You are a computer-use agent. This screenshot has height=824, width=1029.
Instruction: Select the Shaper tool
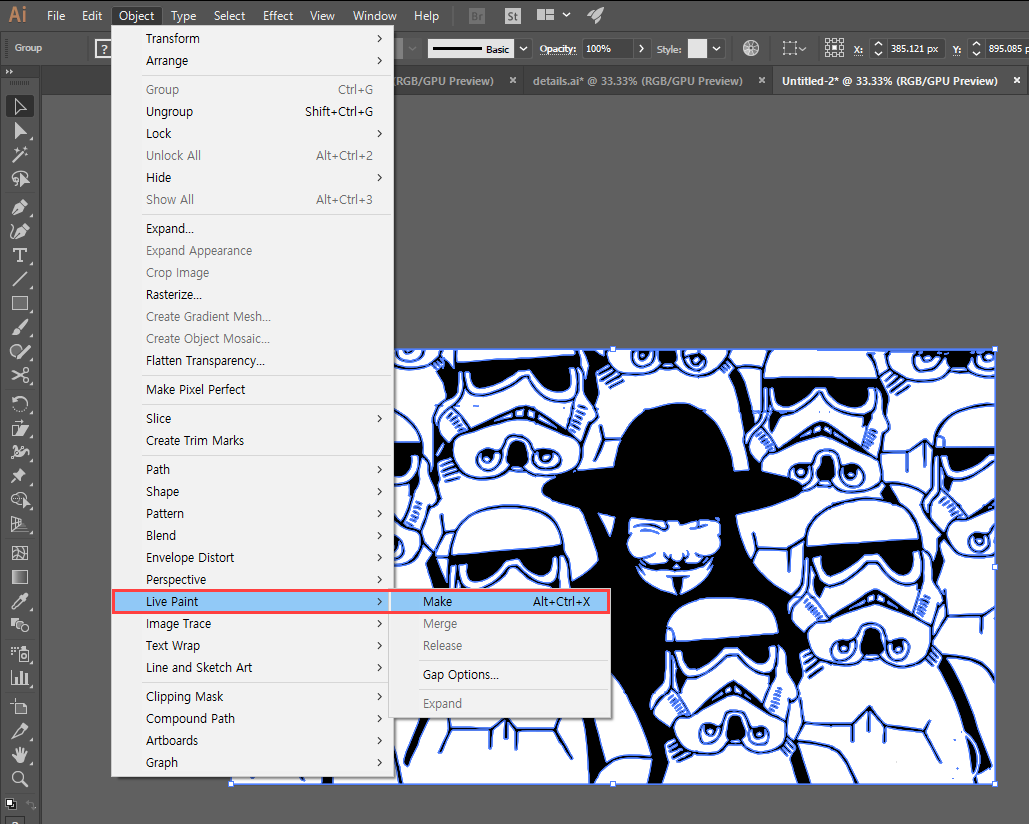pyautogui.click(x=20, y=352)
